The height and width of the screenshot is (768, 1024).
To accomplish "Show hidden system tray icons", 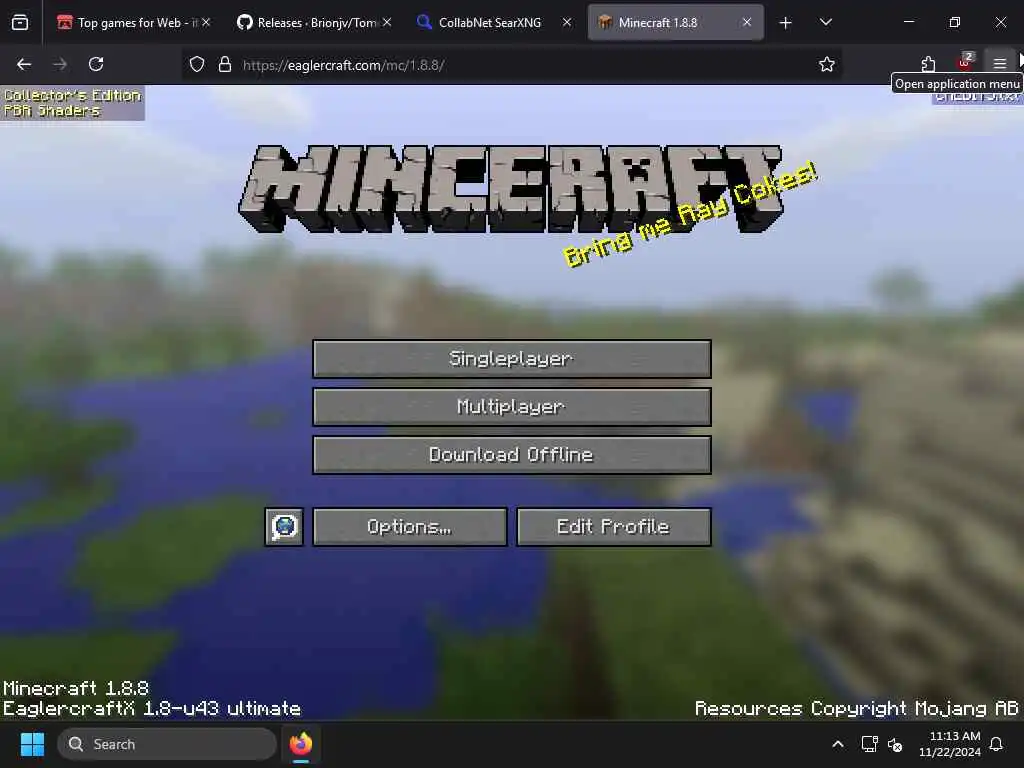I will pos(838,744).
